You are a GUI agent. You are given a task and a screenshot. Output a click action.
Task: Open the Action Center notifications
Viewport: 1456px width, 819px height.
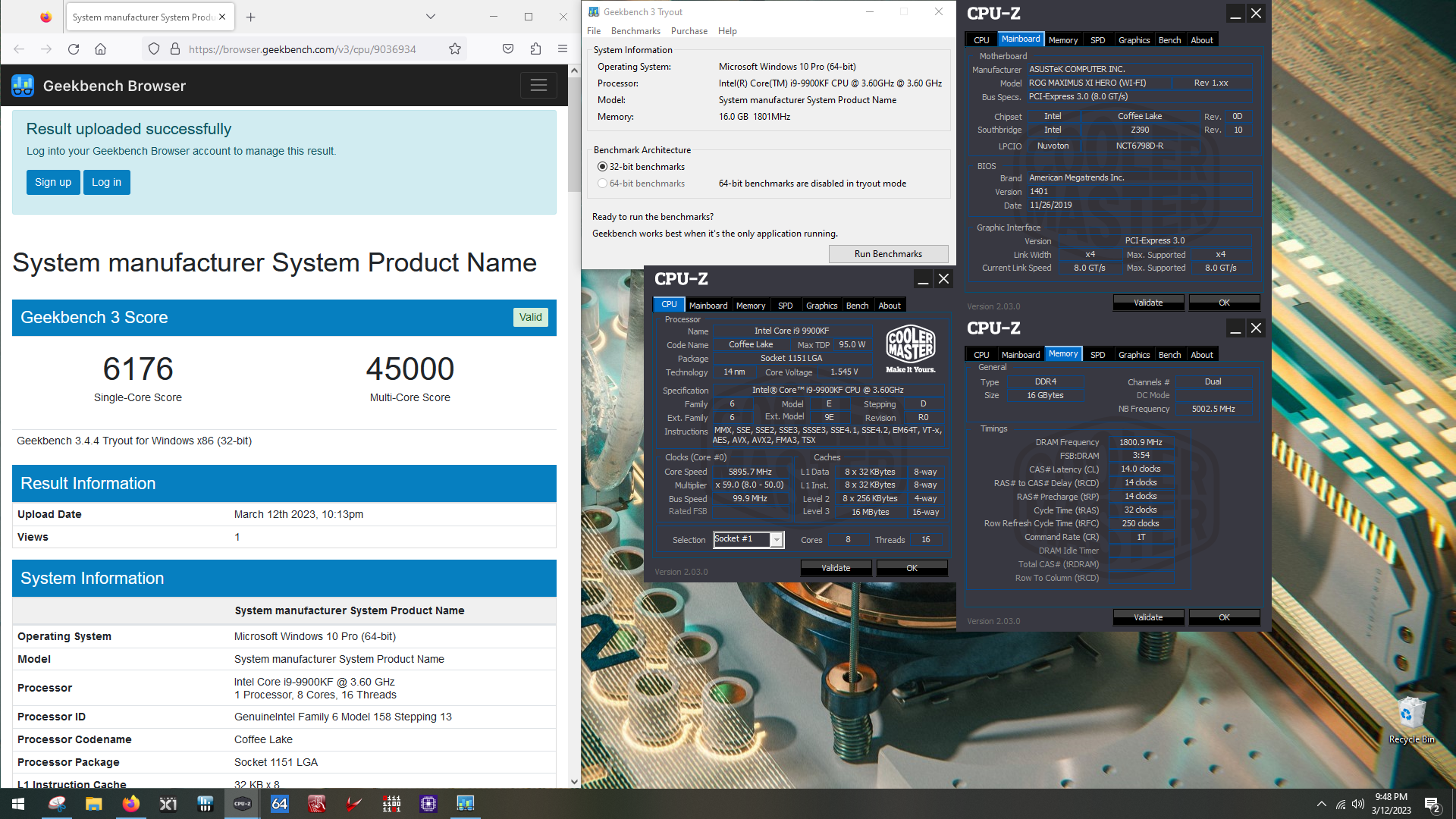point(1432,804)
